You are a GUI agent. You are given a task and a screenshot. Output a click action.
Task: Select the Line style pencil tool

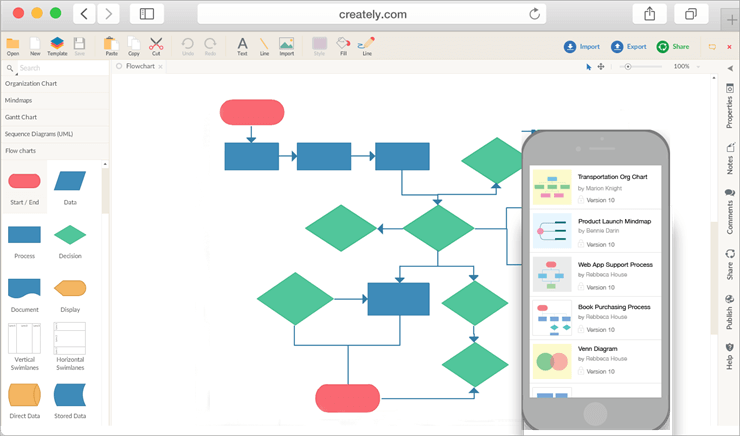pos(367,46)
